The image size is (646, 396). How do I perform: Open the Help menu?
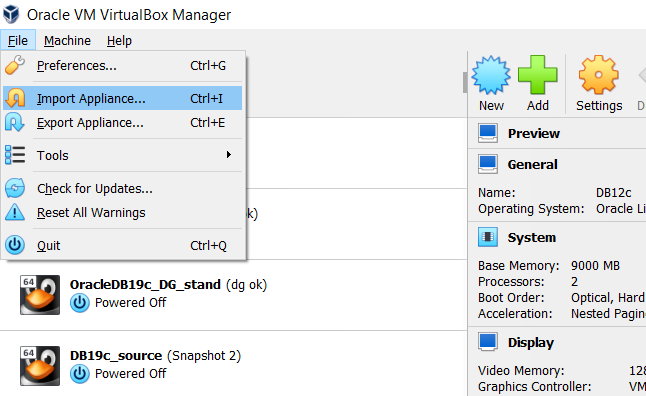[x=119, y=40]
